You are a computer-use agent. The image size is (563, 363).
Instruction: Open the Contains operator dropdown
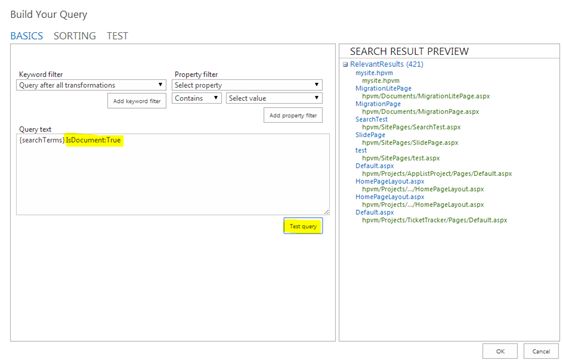196,98
